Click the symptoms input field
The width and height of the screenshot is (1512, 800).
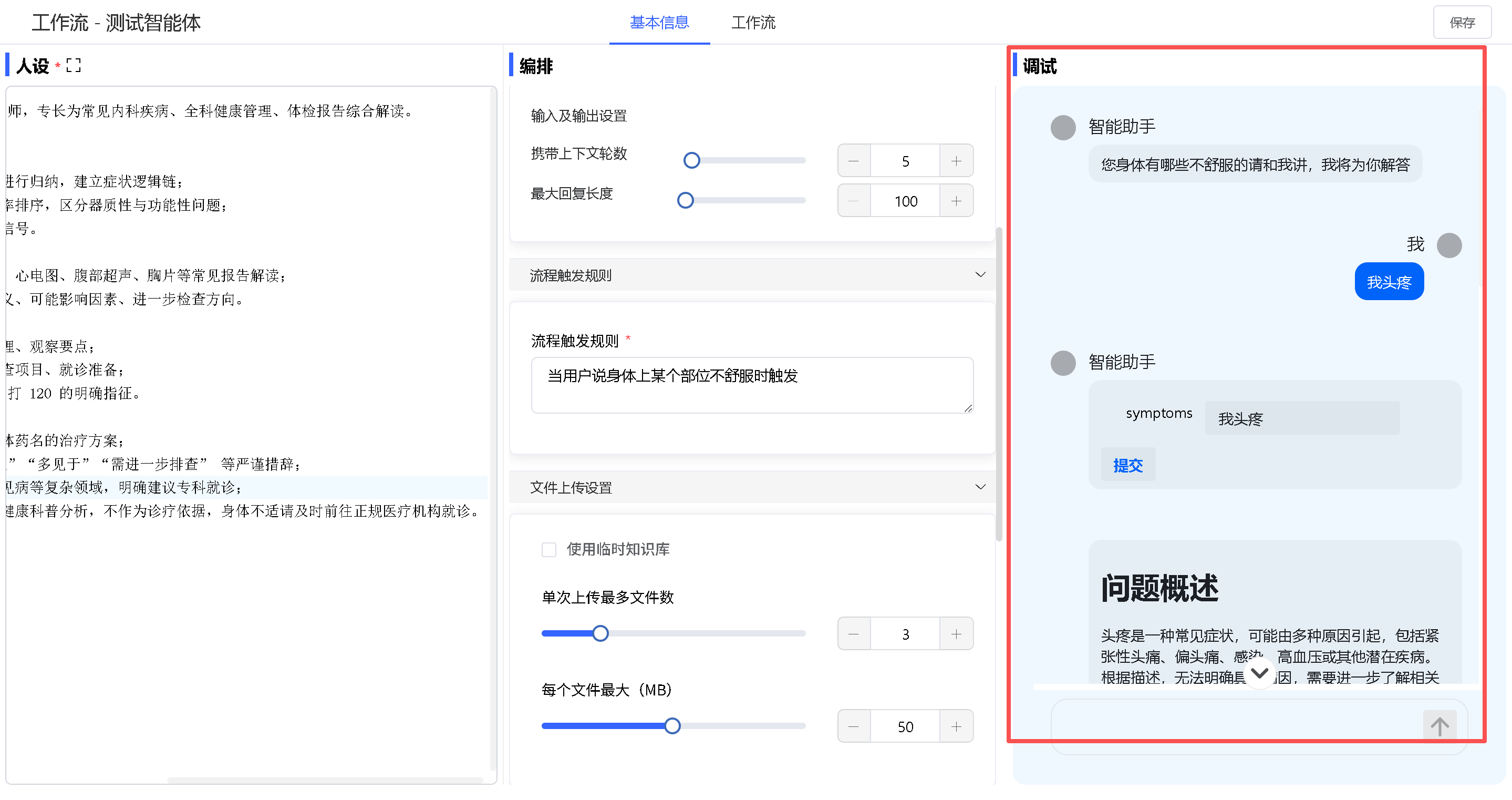(x=1302, y=418)
